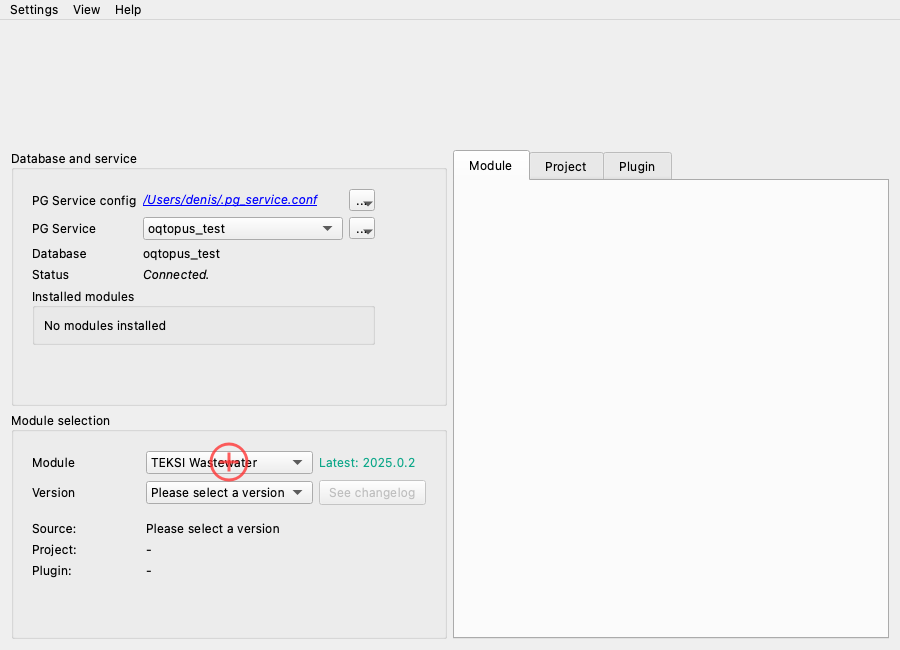Click the /Users/denis/.pg_service.conf link
The height and width of the screenshot is (650, 900).
coord(230,200)
